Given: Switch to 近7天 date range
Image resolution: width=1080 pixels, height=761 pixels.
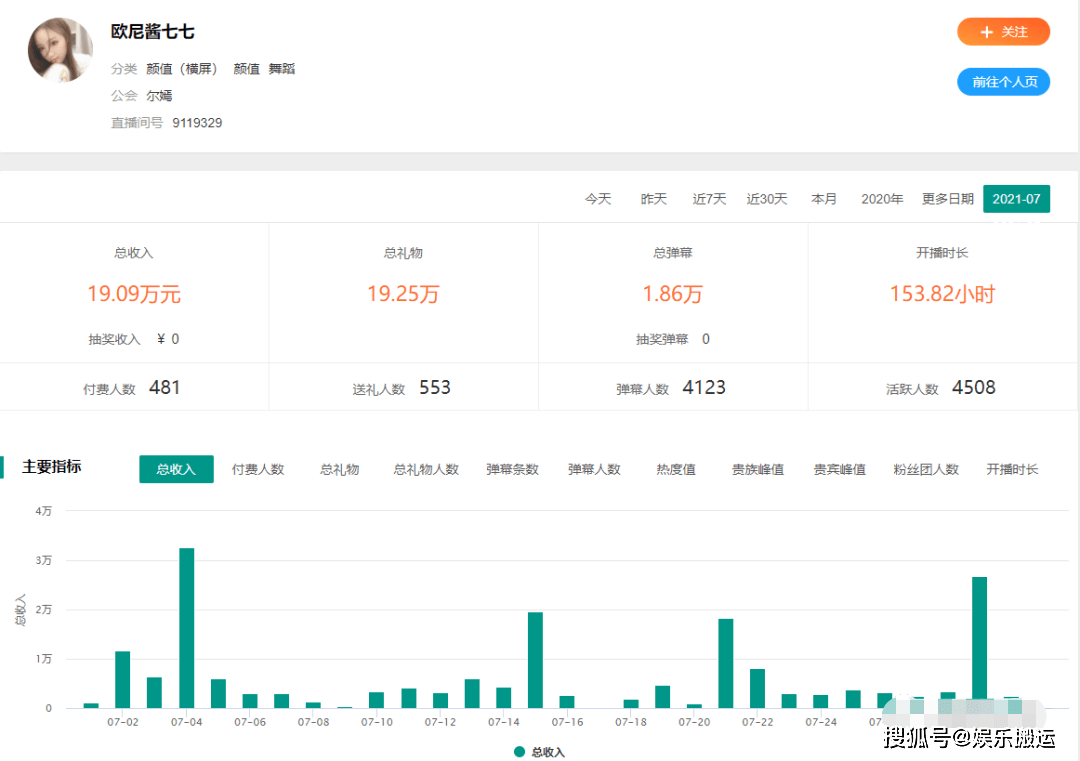Looking at the screenshot, I should [x=709, y=199].
